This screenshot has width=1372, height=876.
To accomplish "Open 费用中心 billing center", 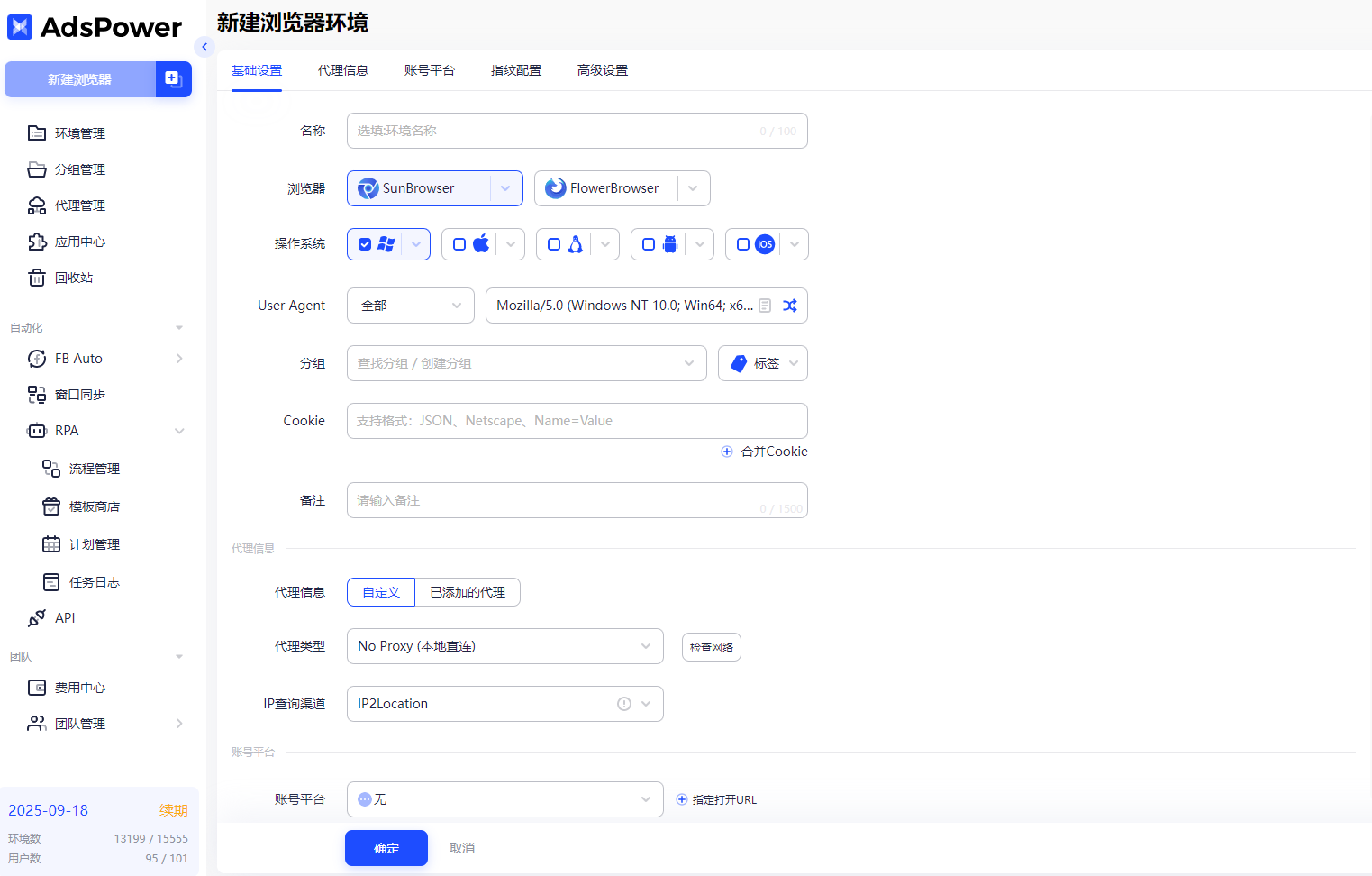I will (79, 688).
